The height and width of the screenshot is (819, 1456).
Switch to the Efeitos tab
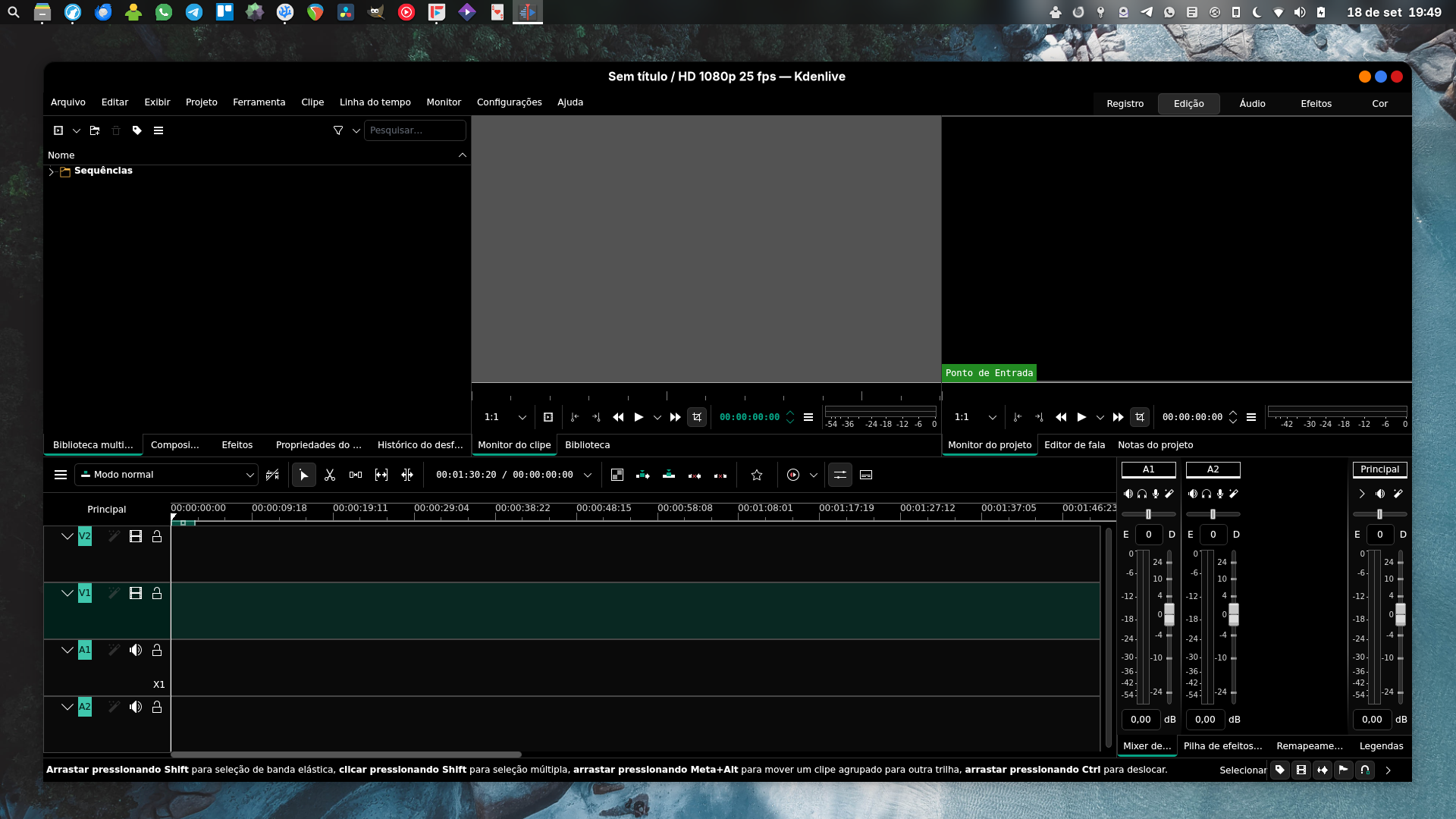[x=237, y=445]
